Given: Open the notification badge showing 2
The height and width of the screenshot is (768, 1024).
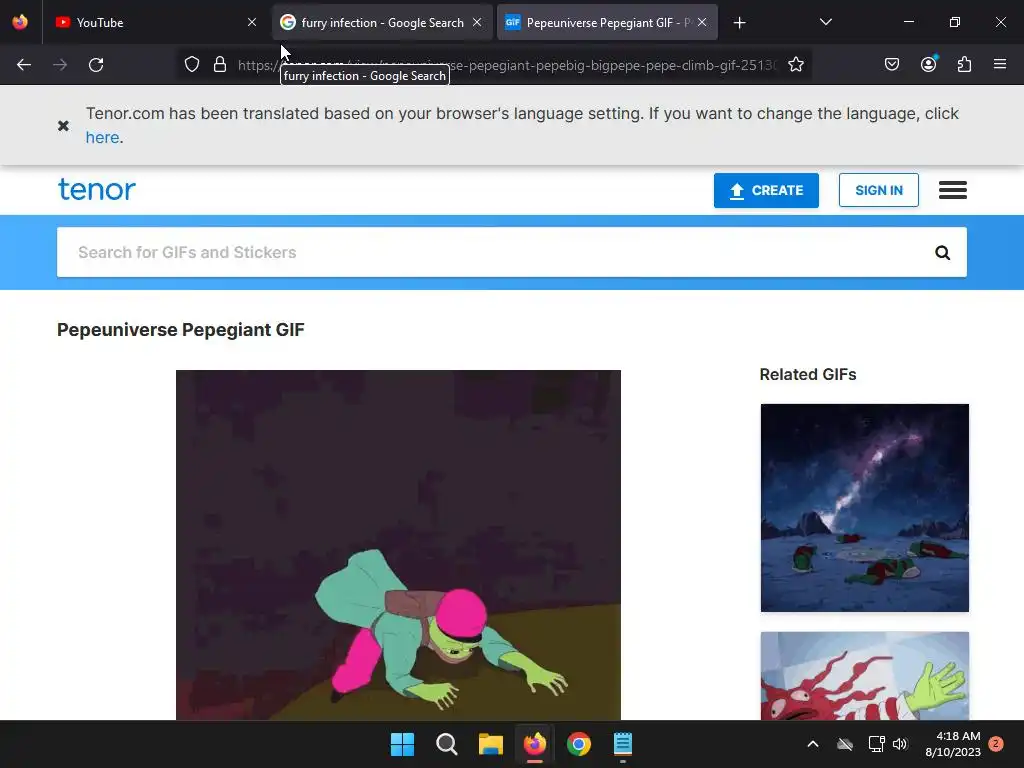Looking at the screenshot, I should pos(996,744).
